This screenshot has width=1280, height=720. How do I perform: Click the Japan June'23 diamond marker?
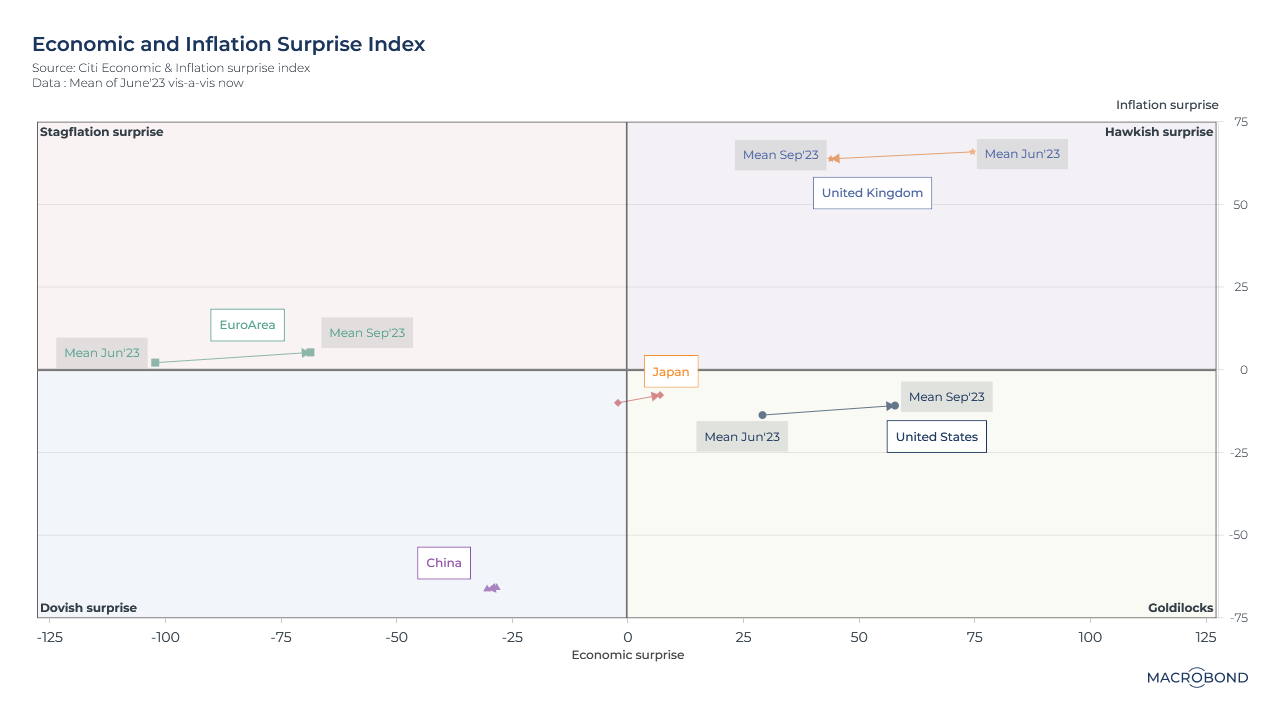618,402
